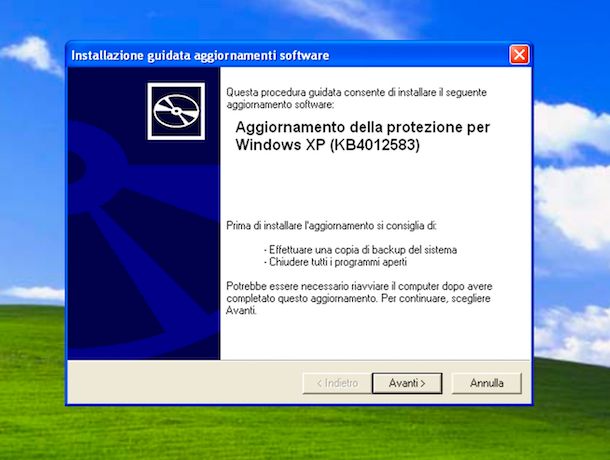610x460 pixels.
Task: Click the 'Questa procedura guidata consente' paragraph
Action: click(x=356, y=98)
